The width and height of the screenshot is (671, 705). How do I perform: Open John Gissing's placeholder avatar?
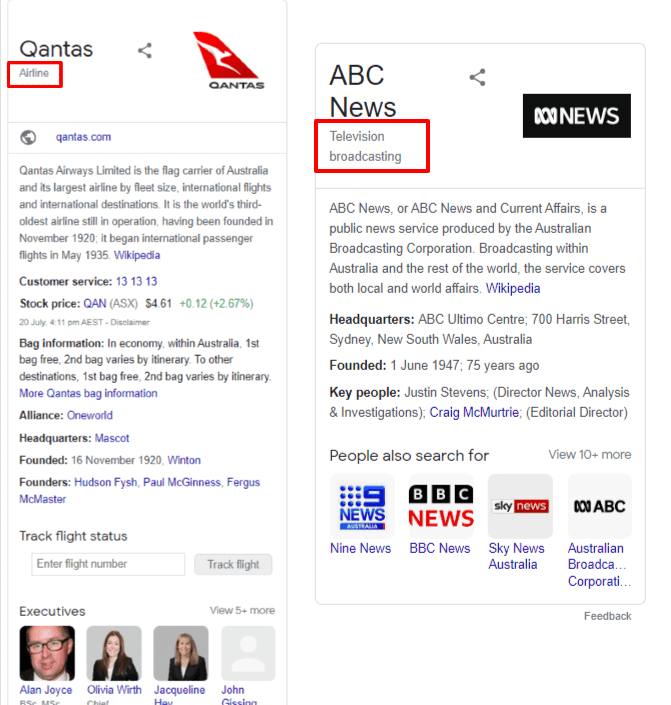click(x=248, y=653)
